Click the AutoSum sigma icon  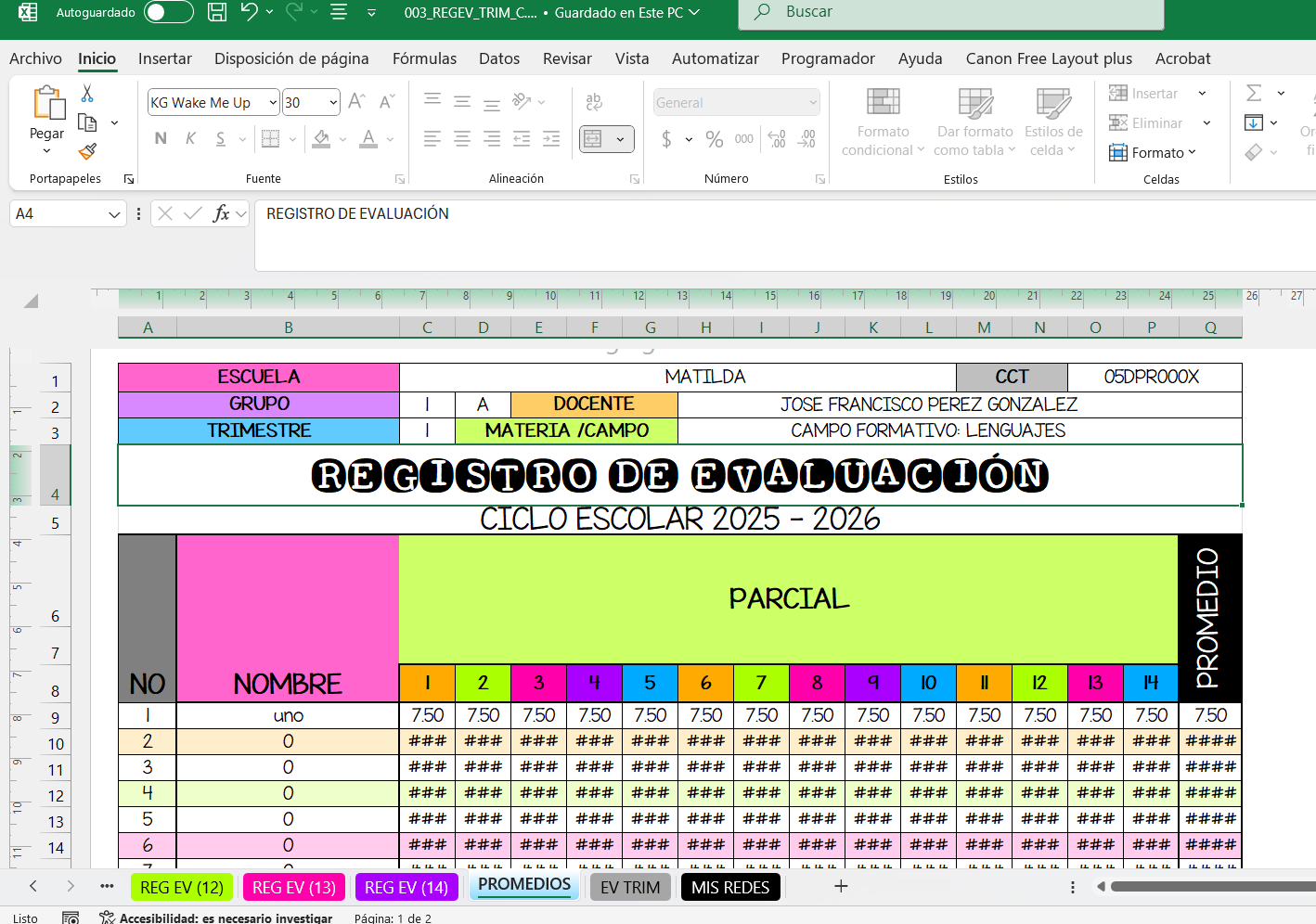(x=1254, y=93)
